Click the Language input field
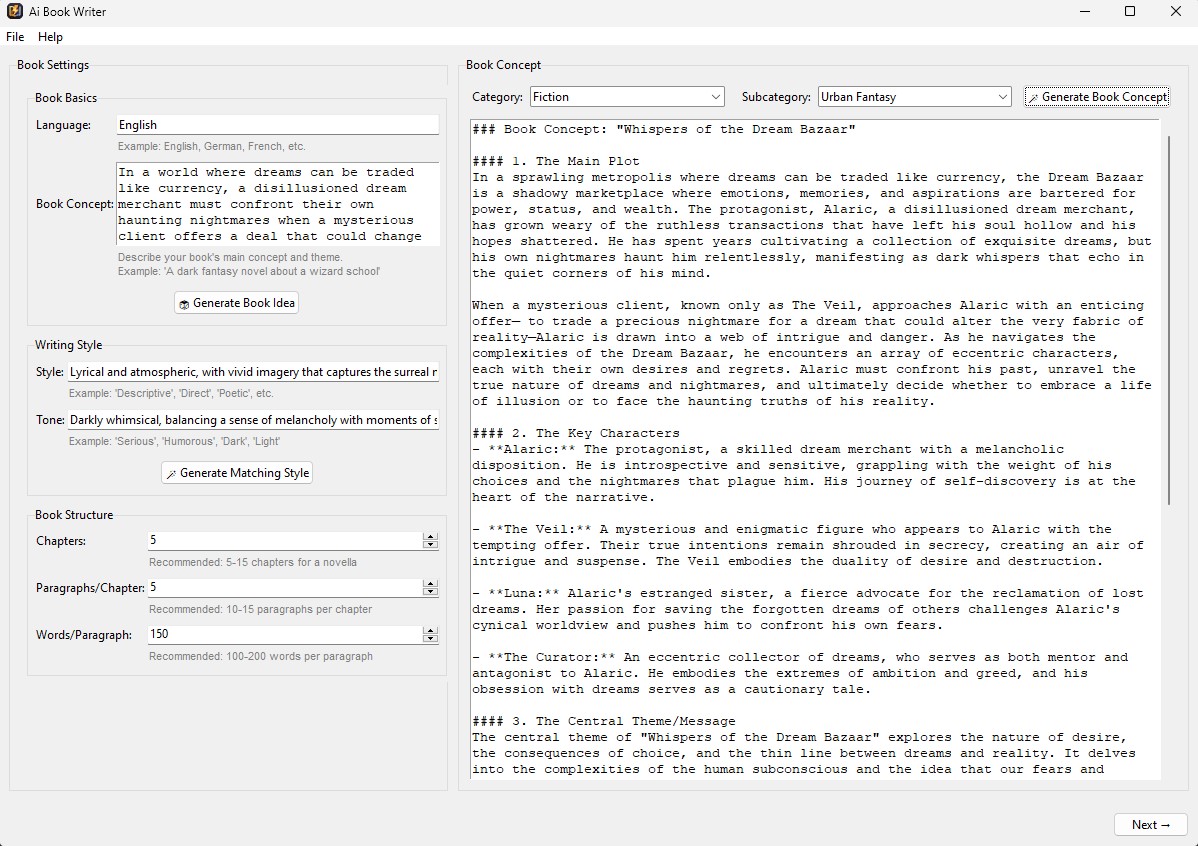1198x846 pixels. 276,125
